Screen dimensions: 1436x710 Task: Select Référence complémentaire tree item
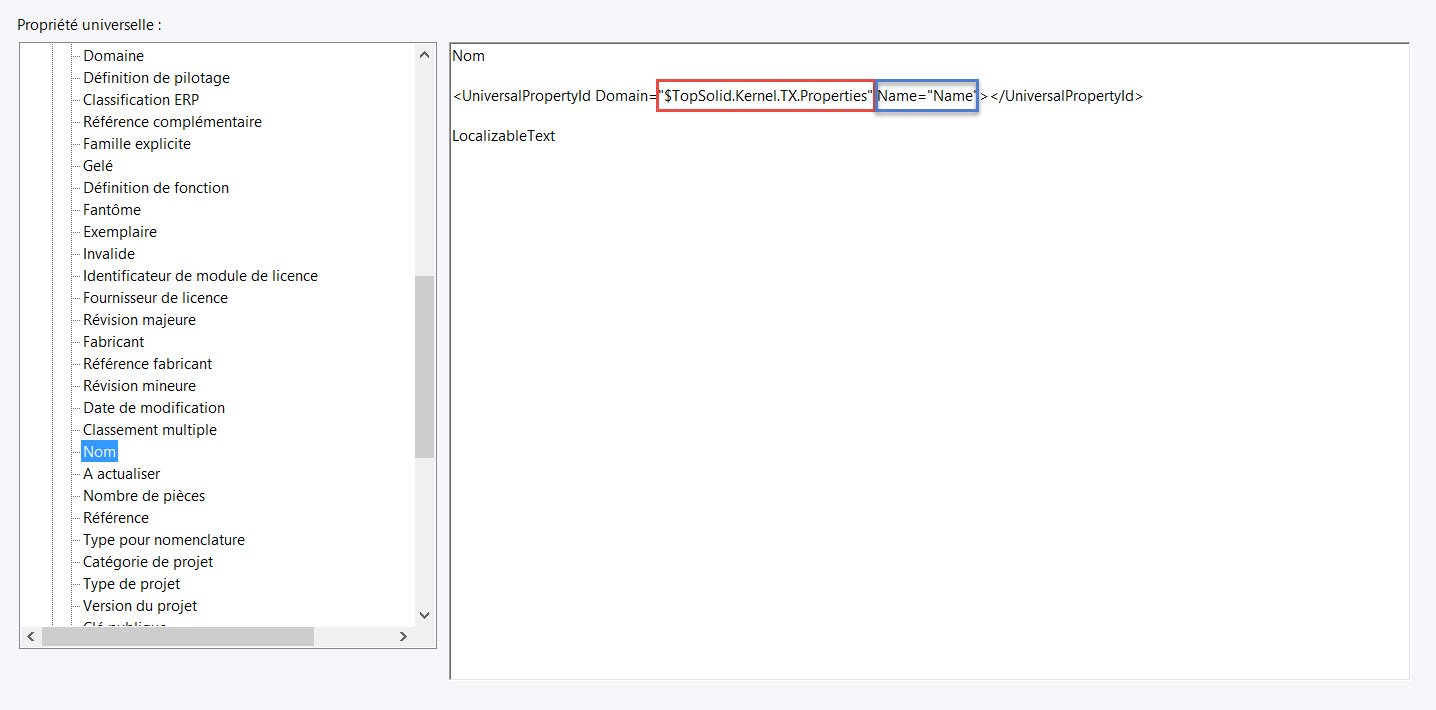click(x=172, y=122)
